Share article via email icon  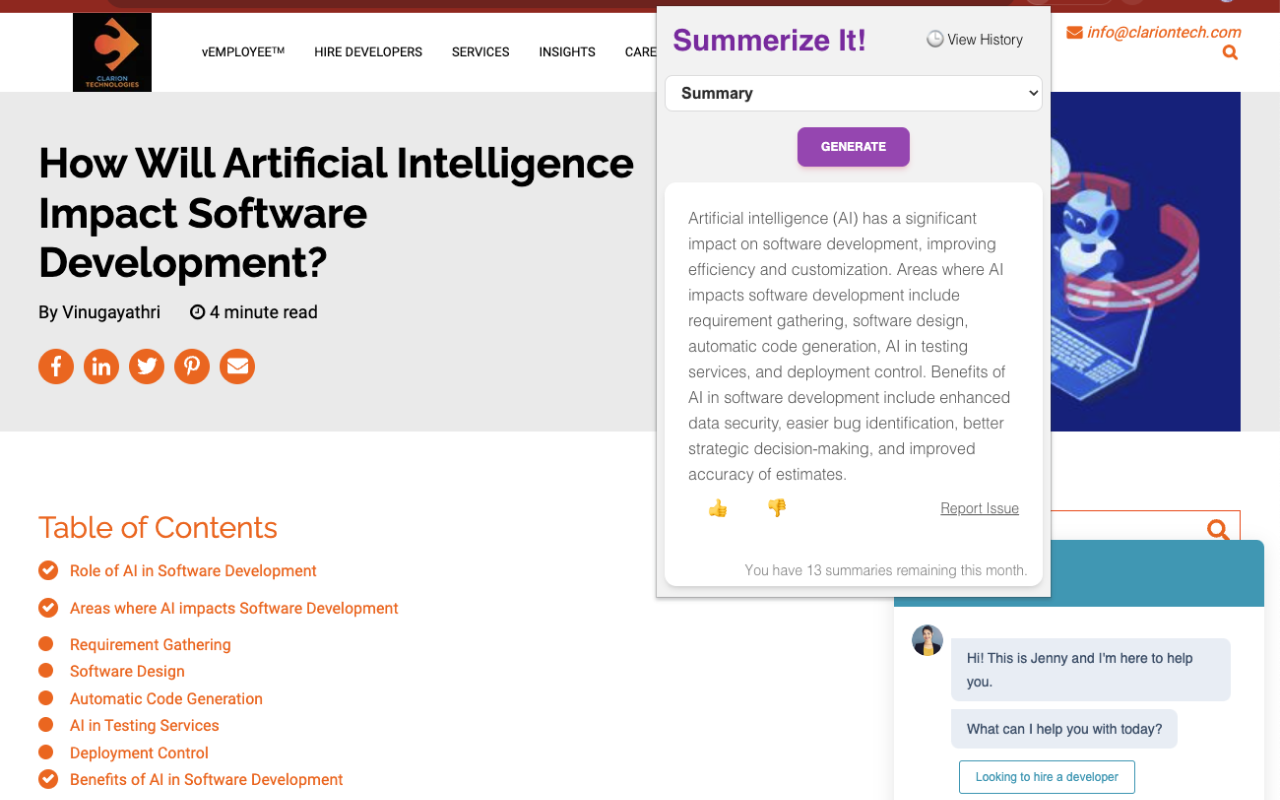pos(237,366)
